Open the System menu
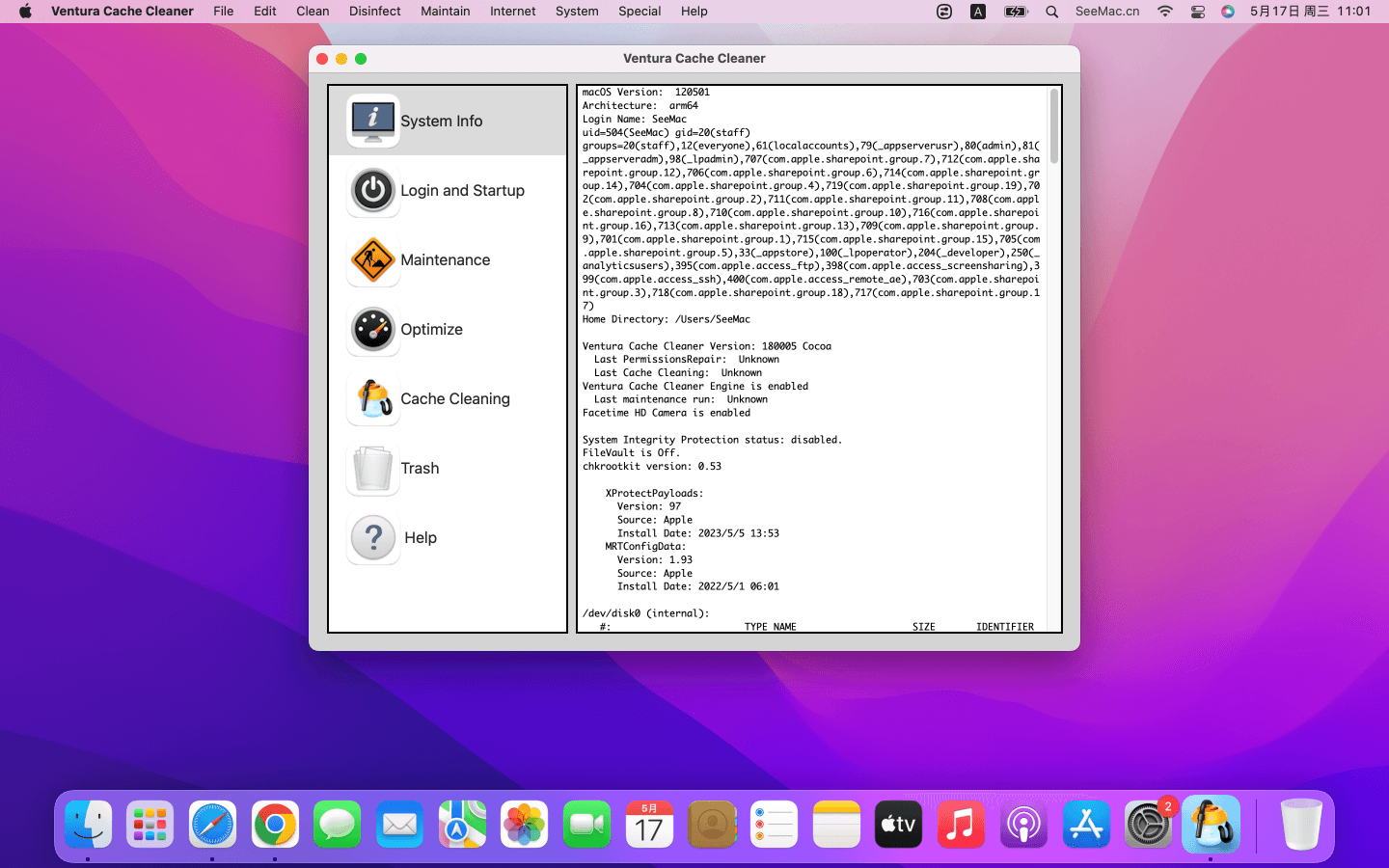The height and width of the screenshot is (868, 1389). coord(577,12)
